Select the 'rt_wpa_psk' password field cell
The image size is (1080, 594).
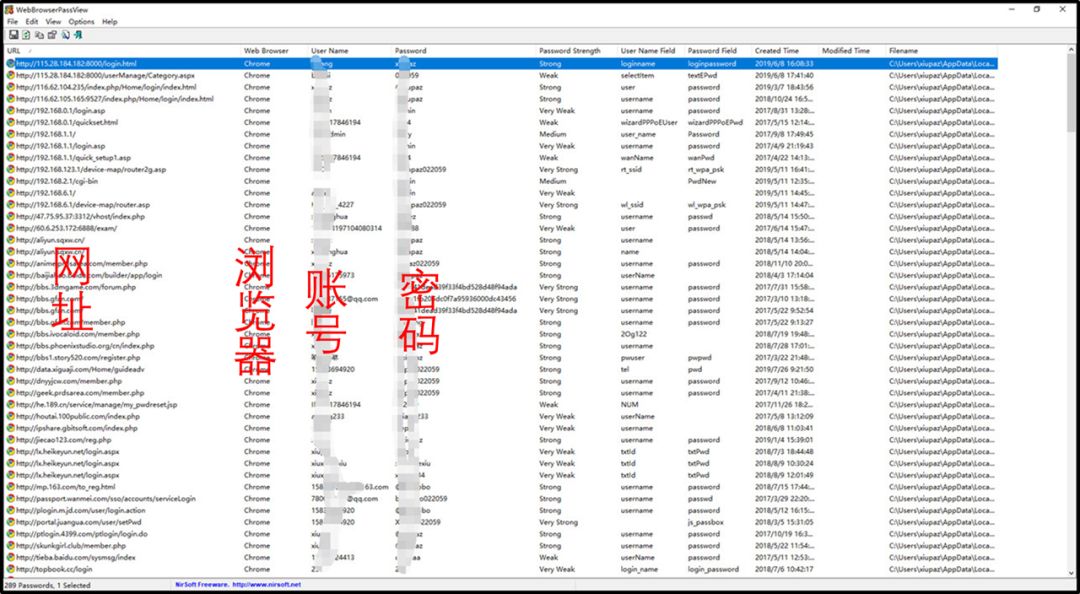707,169
